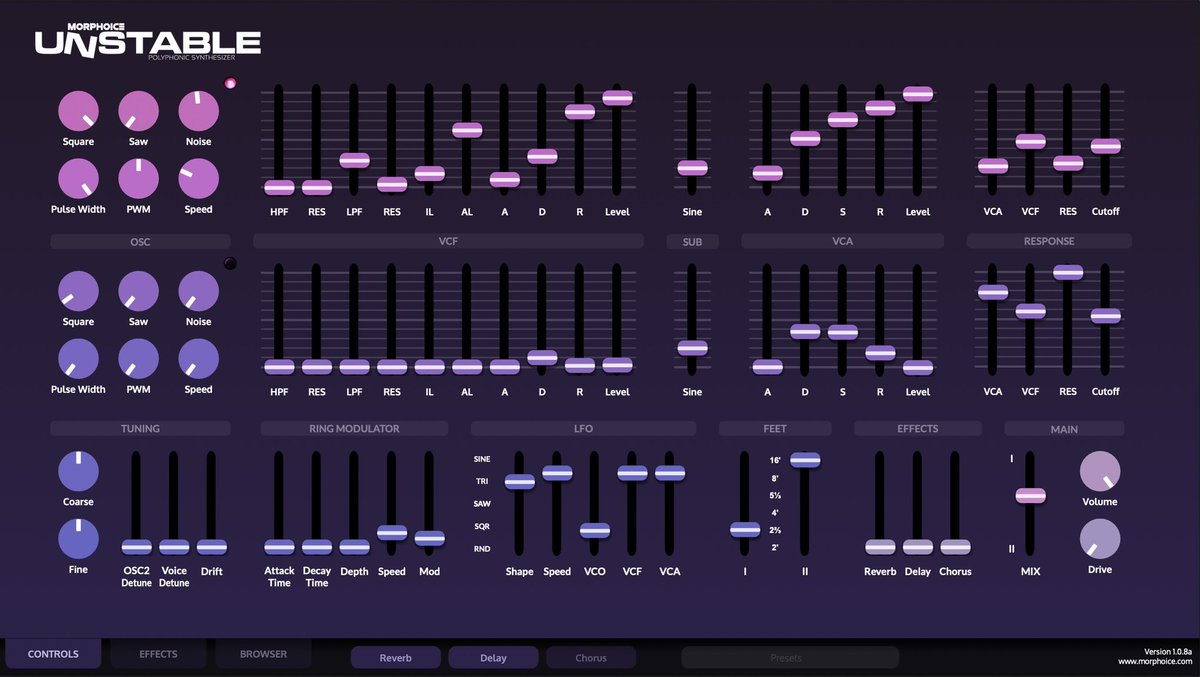Click the upper VCA Level slider handle
This screenshot has width=1200, height=677.
(x=917, y=94)
